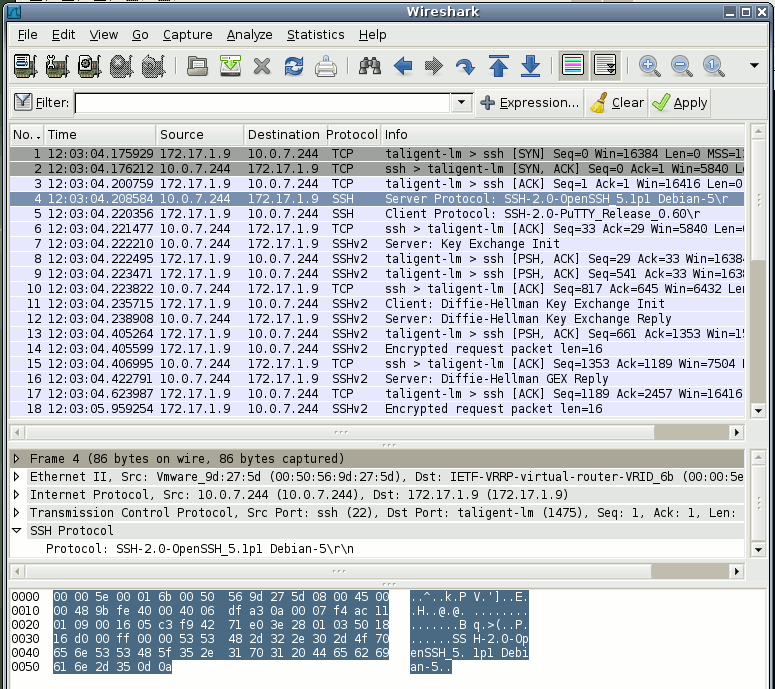Go forward in packet history arrow
This screenshot has height=689, width=775.
click(434, 66)
